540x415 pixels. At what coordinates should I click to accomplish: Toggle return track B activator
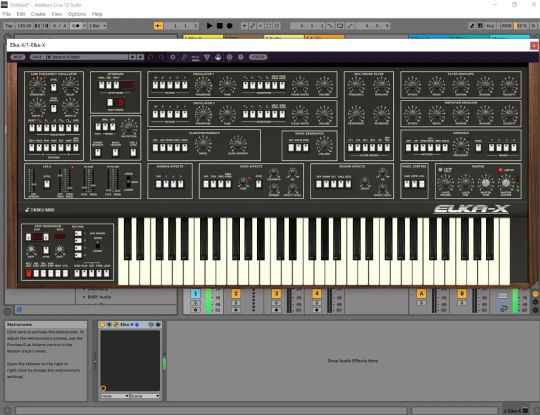[x=462, y=293]
